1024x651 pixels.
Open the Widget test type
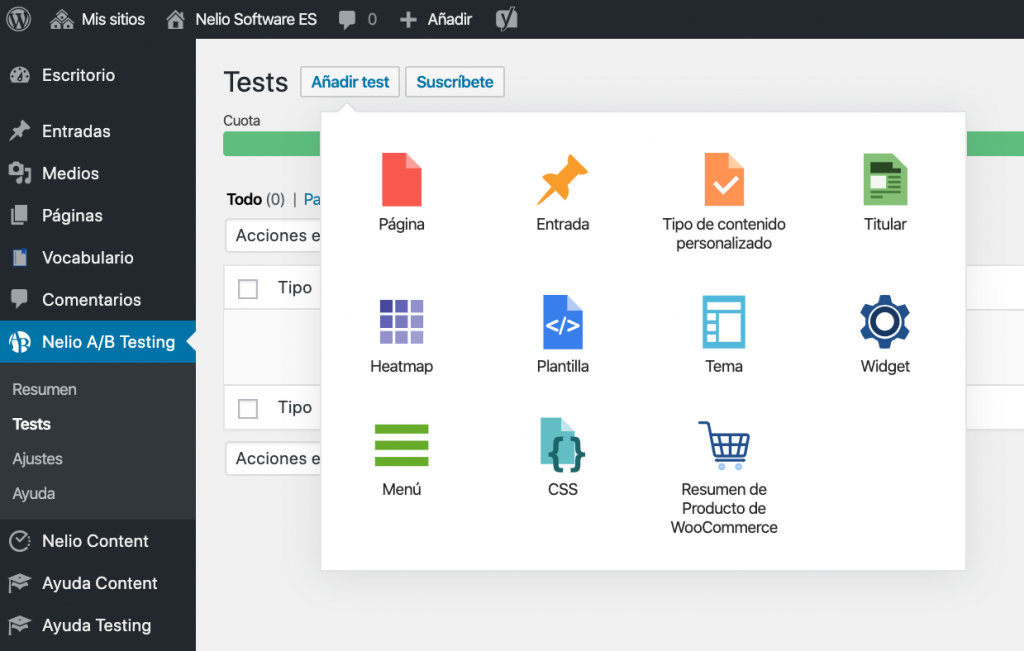pyautogui.click(x=884, y=322)
